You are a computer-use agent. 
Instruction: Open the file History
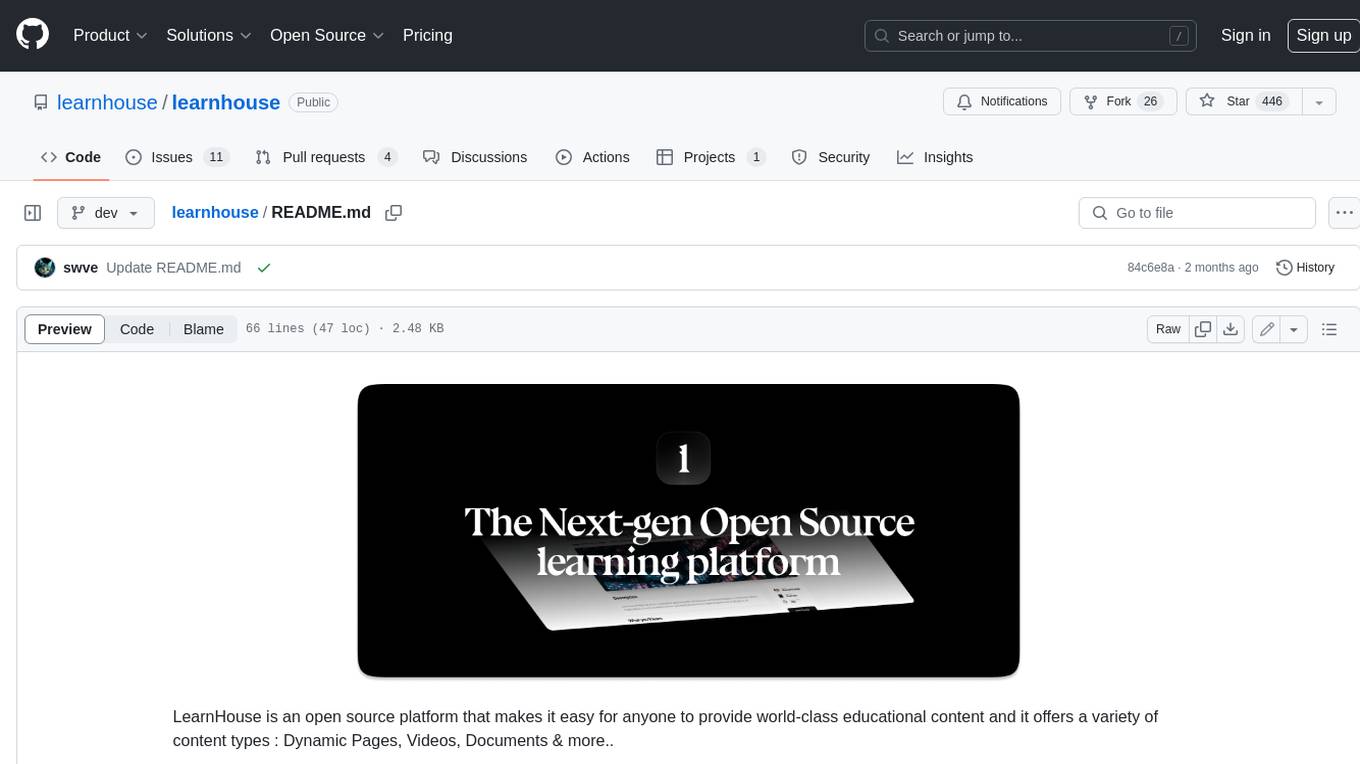coord(1306,268)
